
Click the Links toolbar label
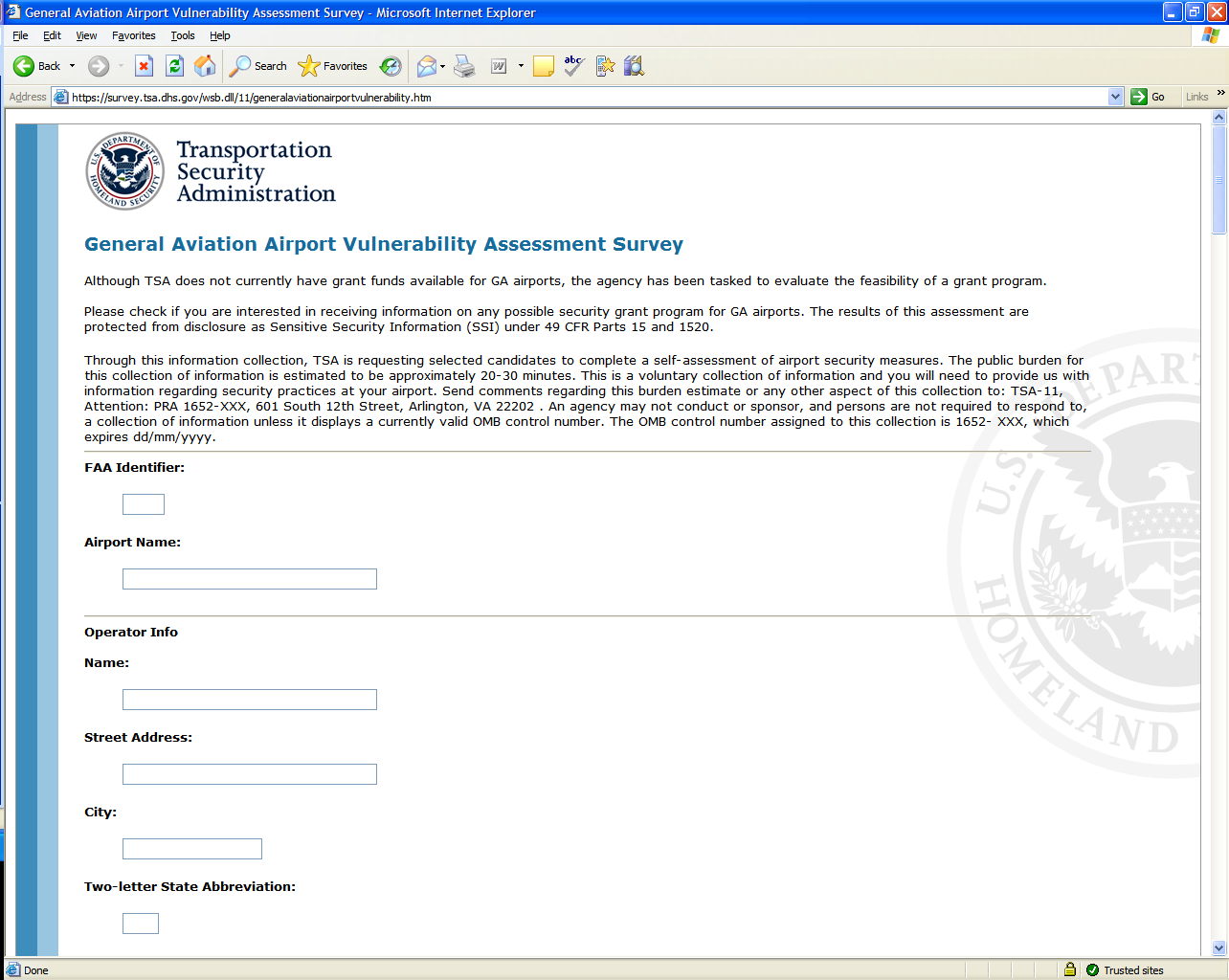pos(1196,97)
